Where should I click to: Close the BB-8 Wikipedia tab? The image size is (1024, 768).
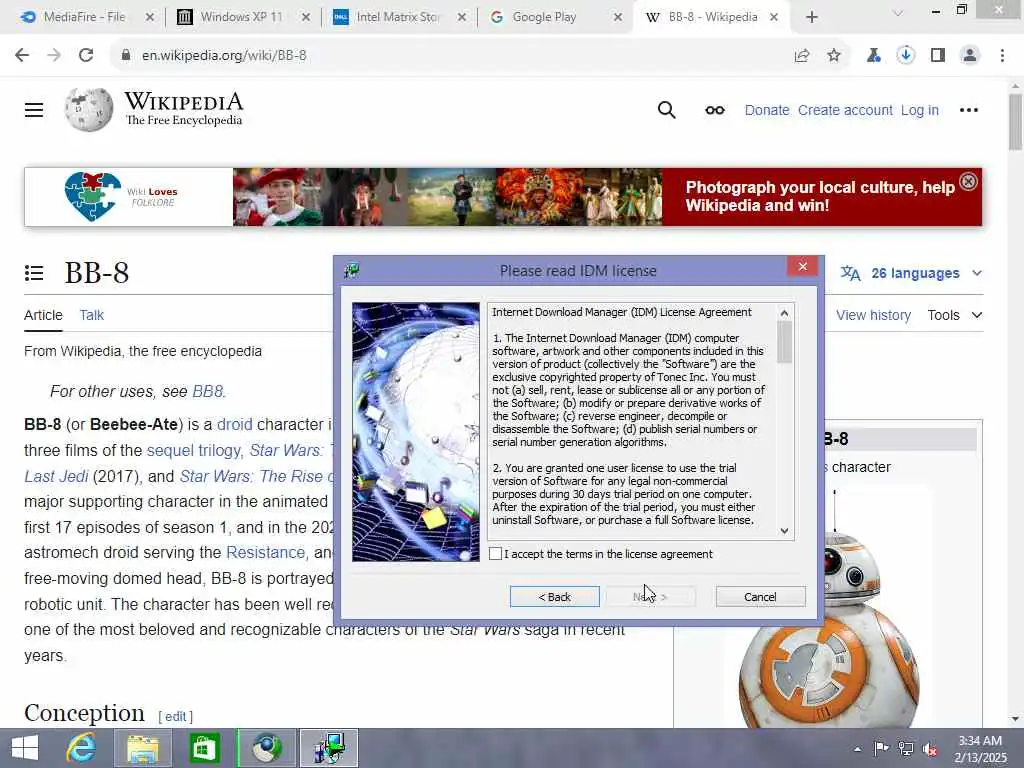(x=774, y=18)
